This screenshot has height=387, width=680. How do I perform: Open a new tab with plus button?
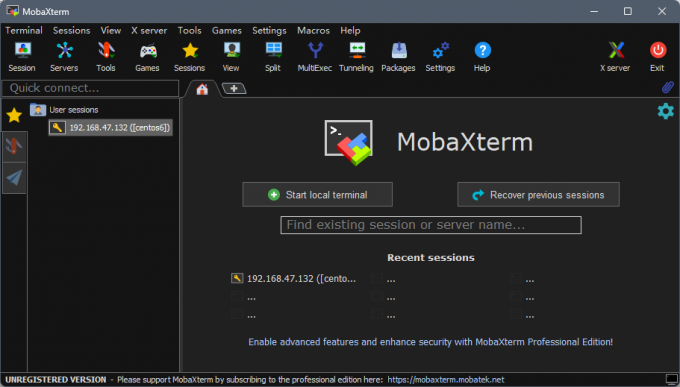click(234, 89)
